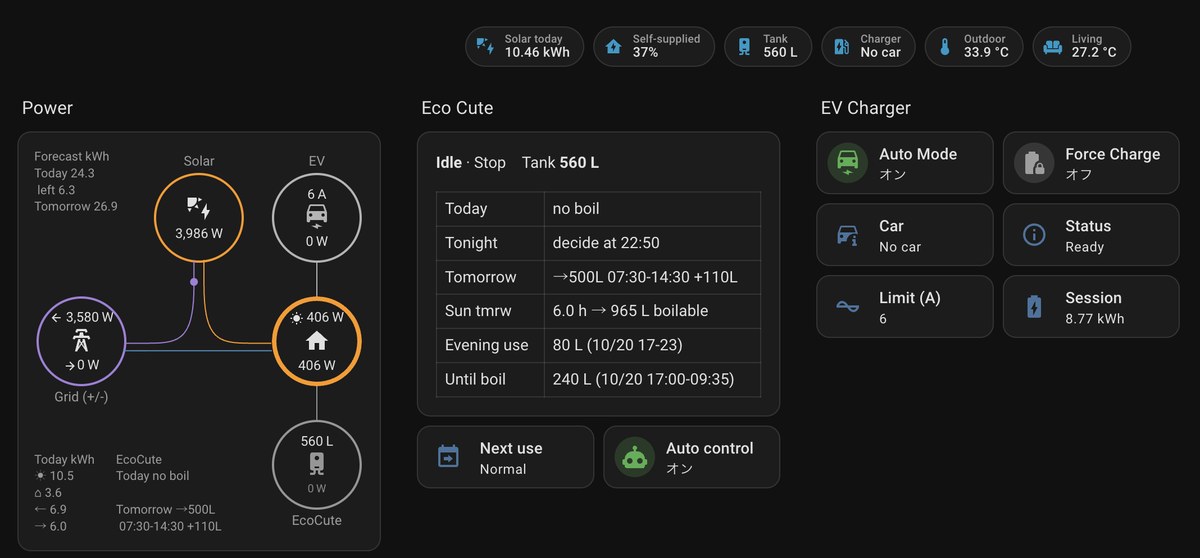Click the thermometer icon in Outdoor chip
This screenshot has height=558, width=1200.
coord(944,46)
